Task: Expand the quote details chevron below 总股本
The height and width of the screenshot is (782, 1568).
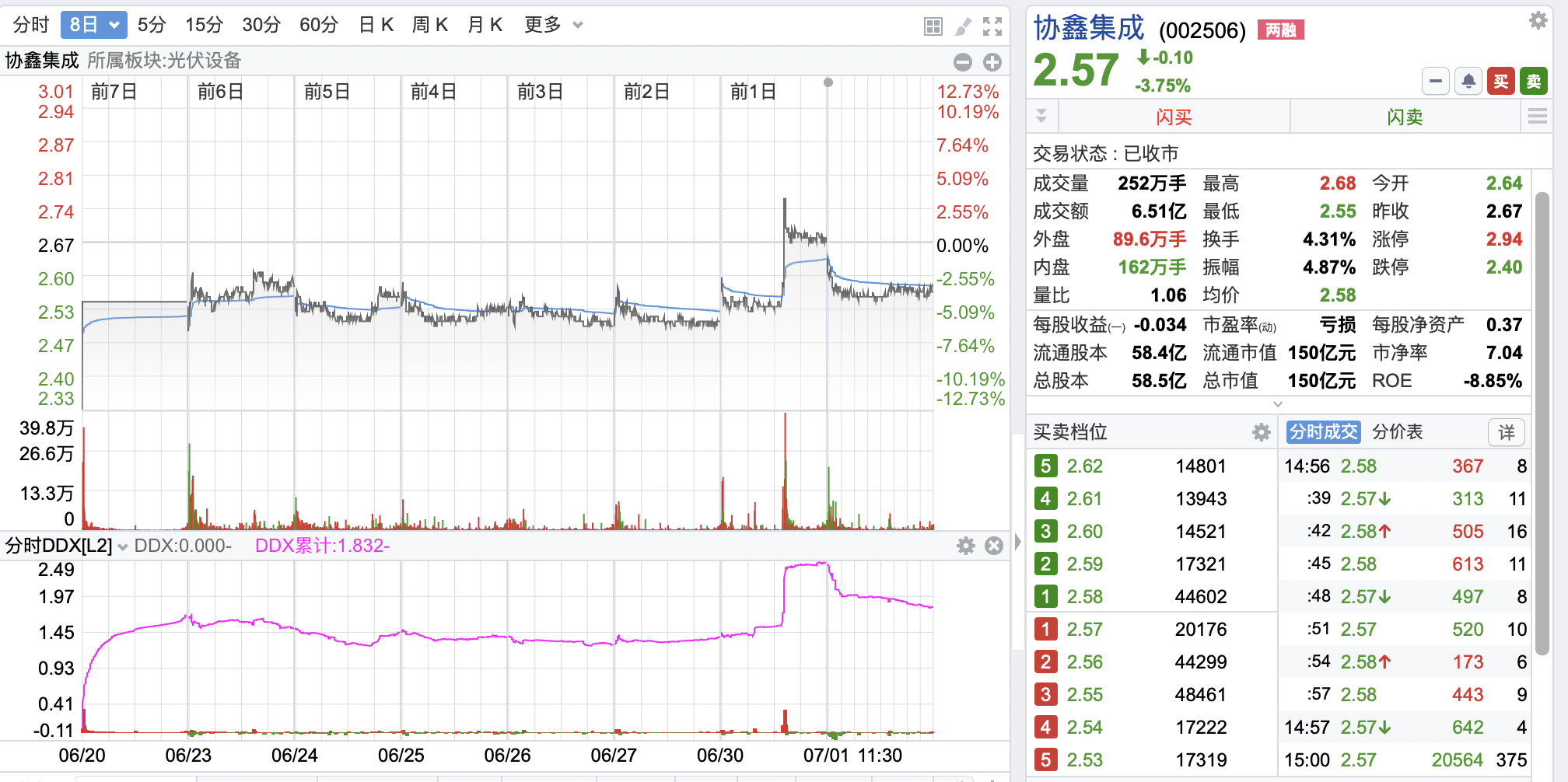Action: point(1278,403)
